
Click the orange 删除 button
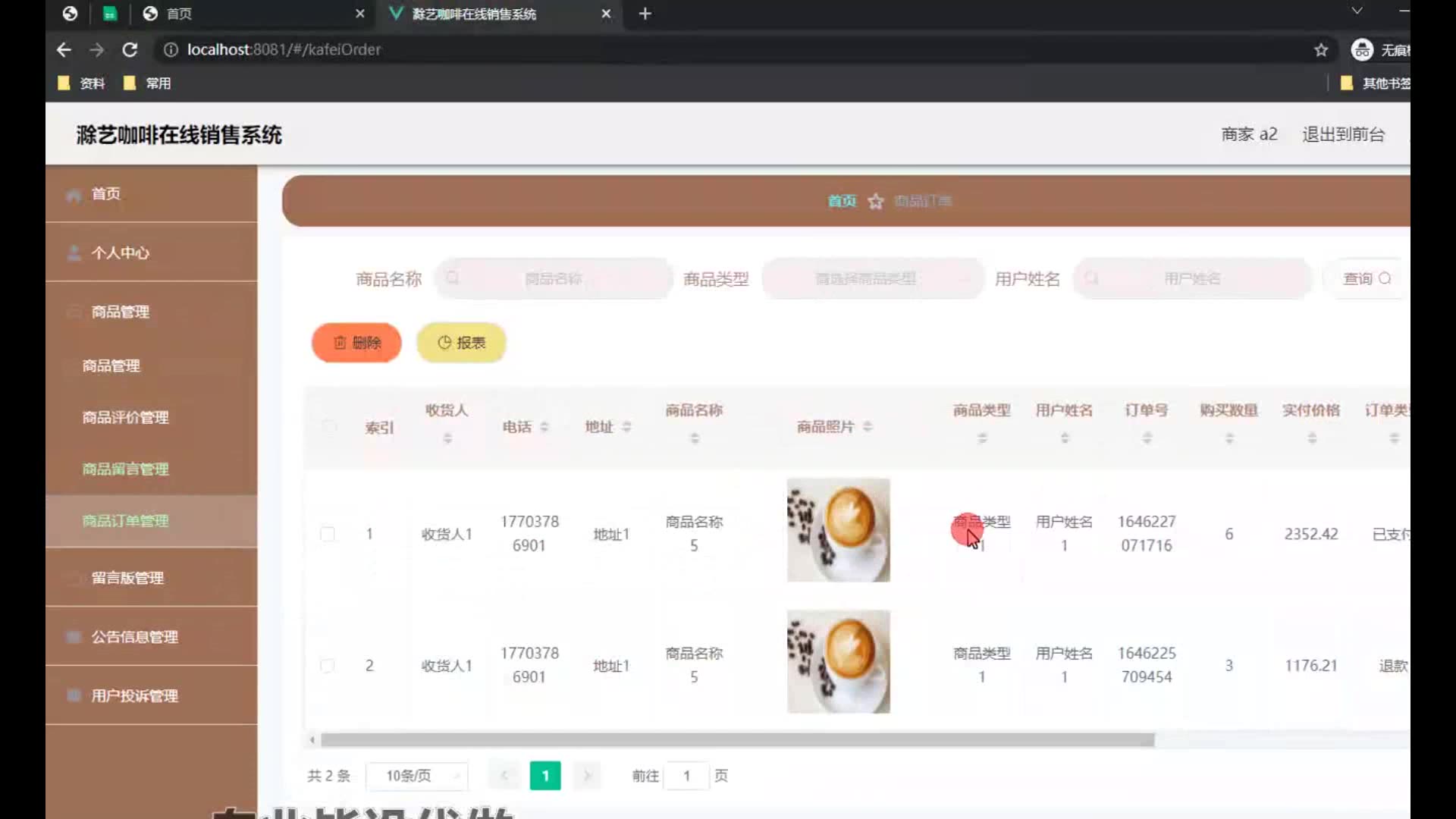[x=356, y=343]
